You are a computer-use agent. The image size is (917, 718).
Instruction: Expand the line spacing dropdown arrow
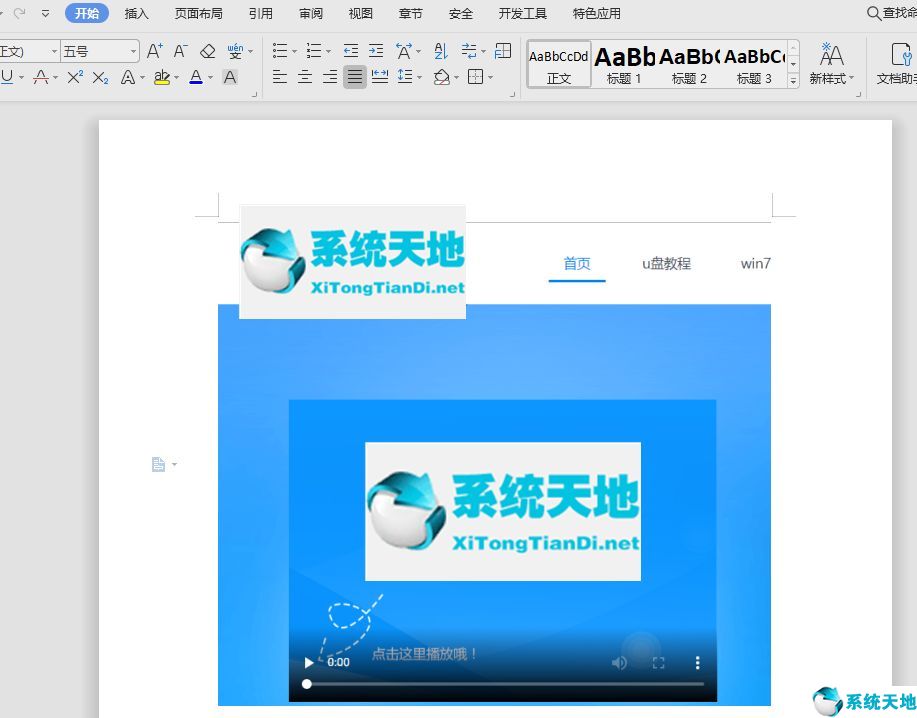tap(420, 77)
